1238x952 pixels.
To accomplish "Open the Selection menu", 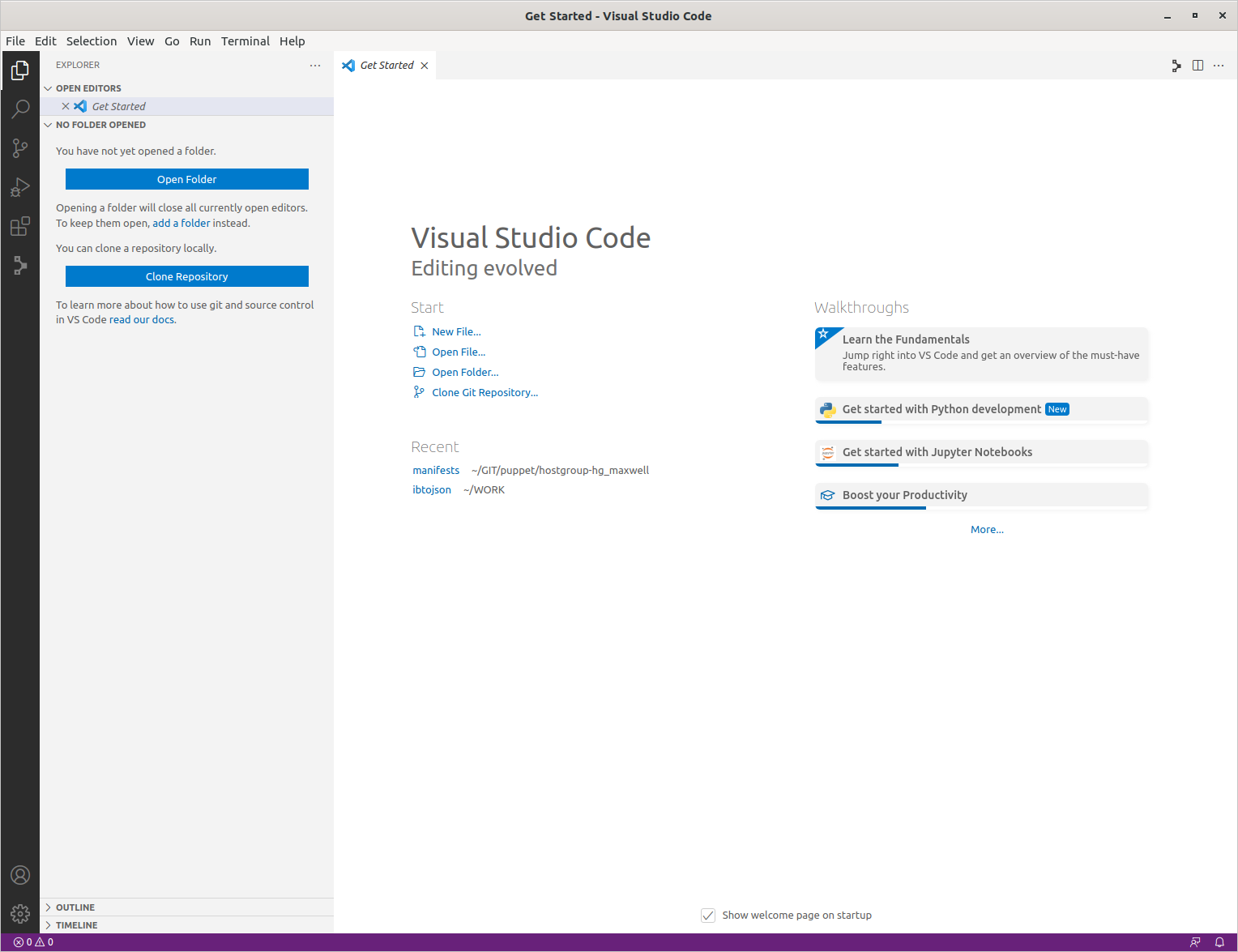I will coord(92,41).
